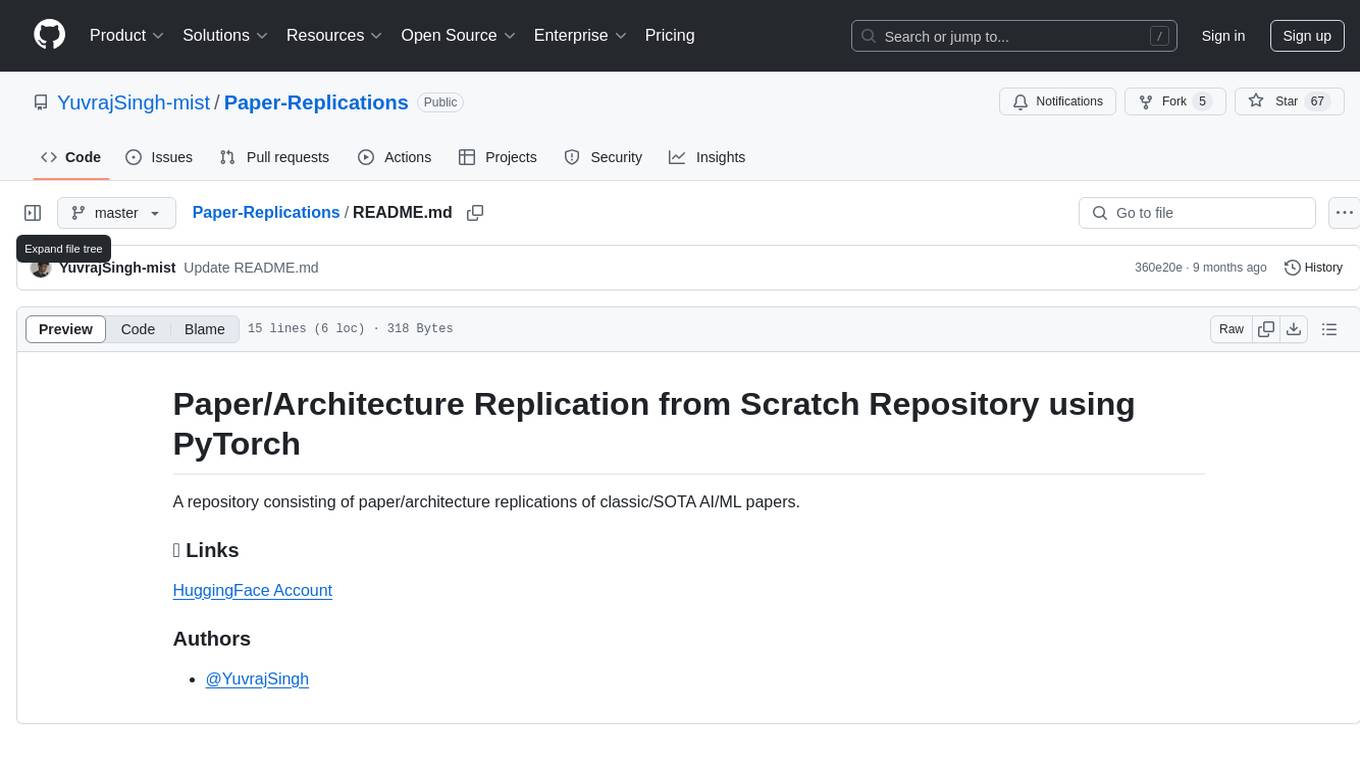Click the Notifications bell button
Image resolution: width=1360 pixels, height=764 pixels.
tap(1058, 102)
